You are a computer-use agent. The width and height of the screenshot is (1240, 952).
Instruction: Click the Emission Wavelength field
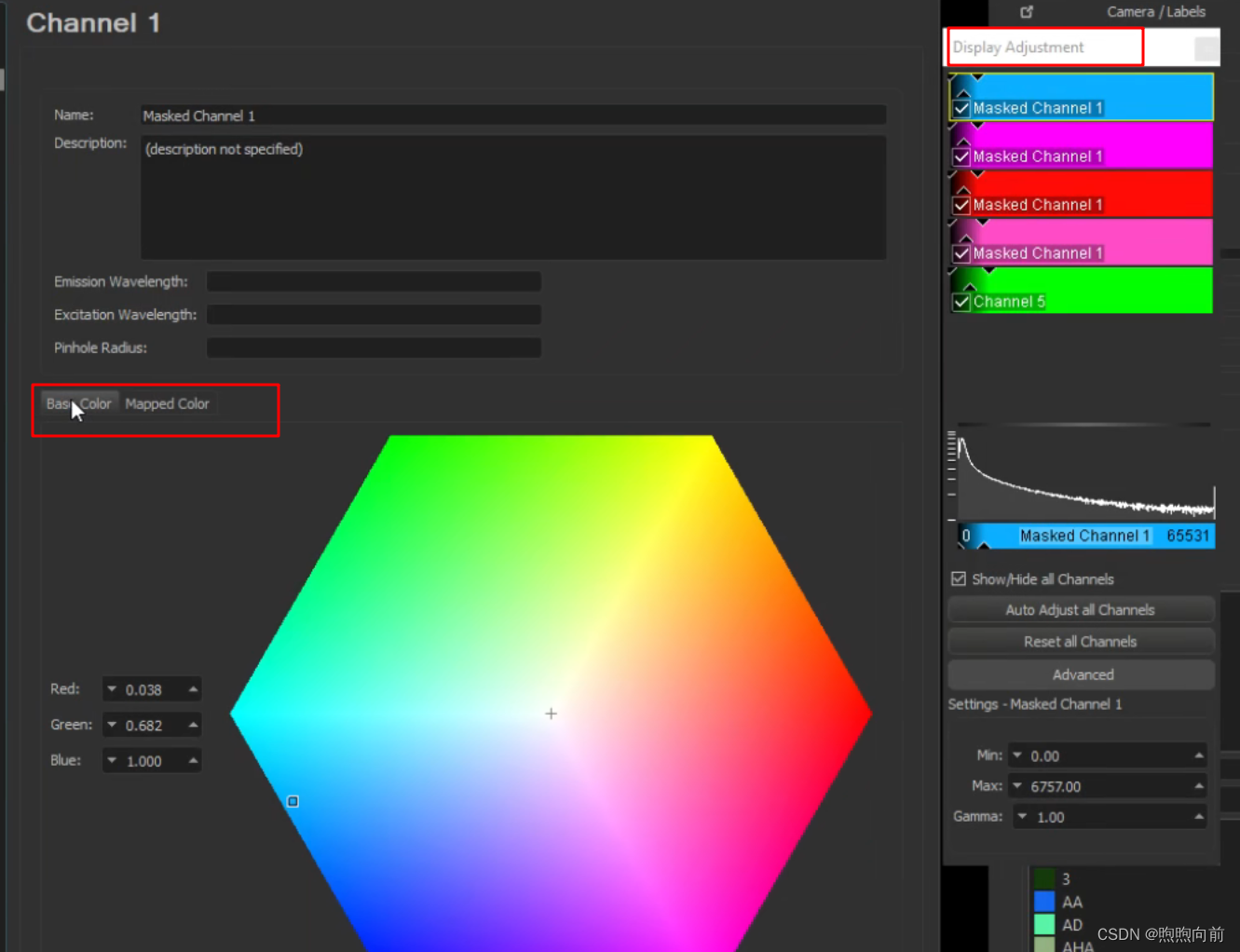coord(374,281)
